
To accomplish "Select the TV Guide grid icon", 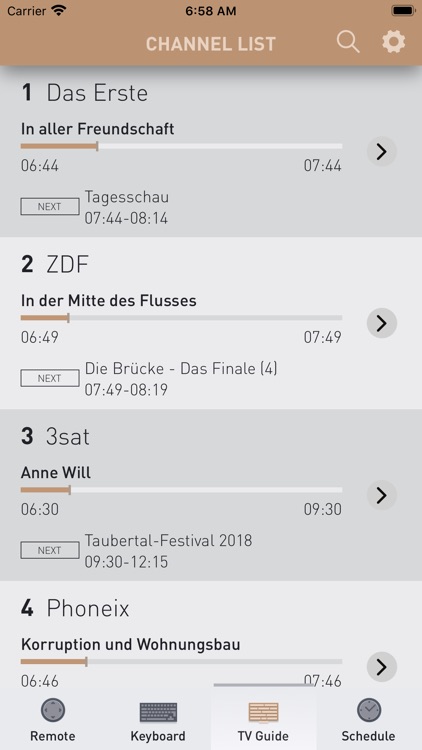I will 263,712.
